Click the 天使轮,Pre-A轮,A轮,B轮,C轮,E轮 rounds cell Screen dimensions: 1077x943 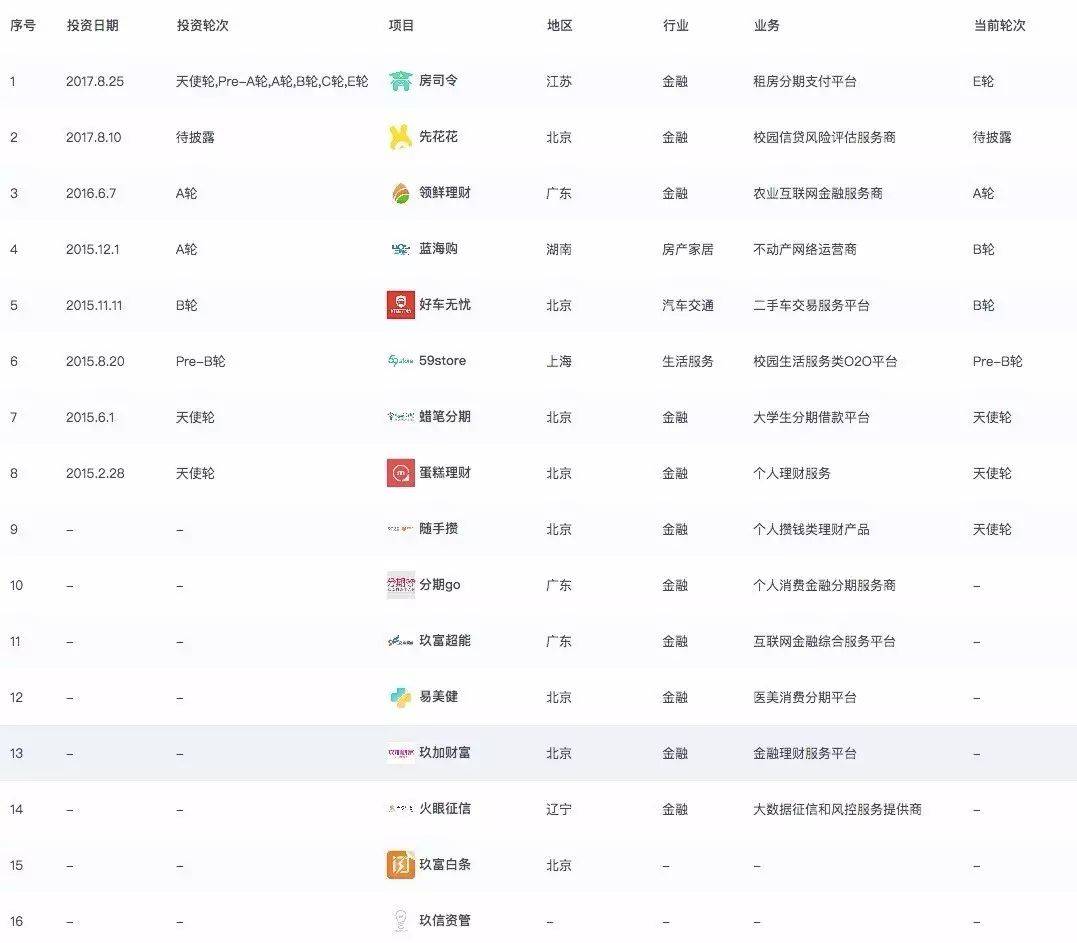[x=272, y=82]
